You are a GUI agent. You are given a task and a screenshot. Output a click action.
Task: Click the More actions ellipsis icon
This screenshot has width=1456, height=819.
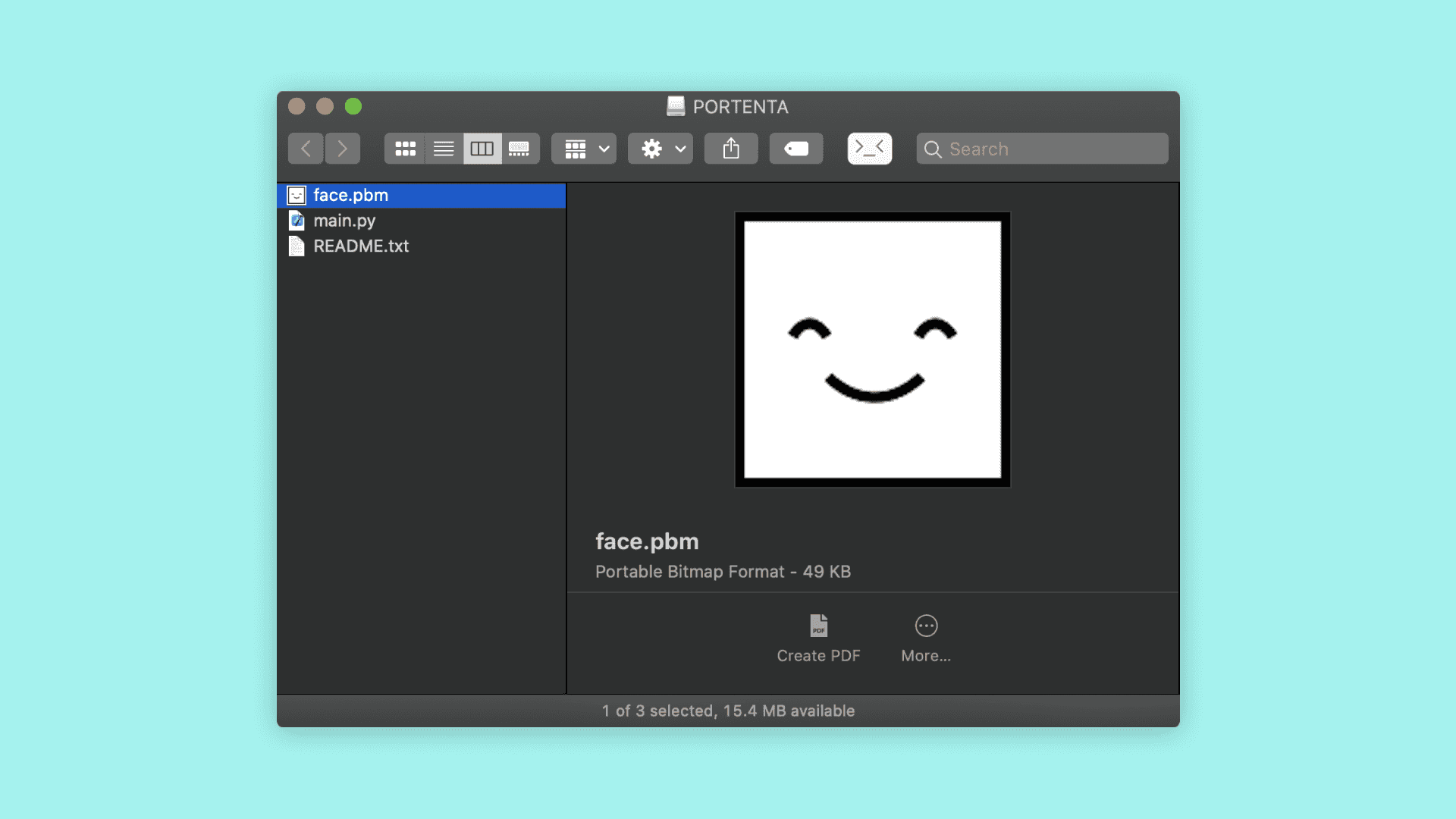click(926, 626)
